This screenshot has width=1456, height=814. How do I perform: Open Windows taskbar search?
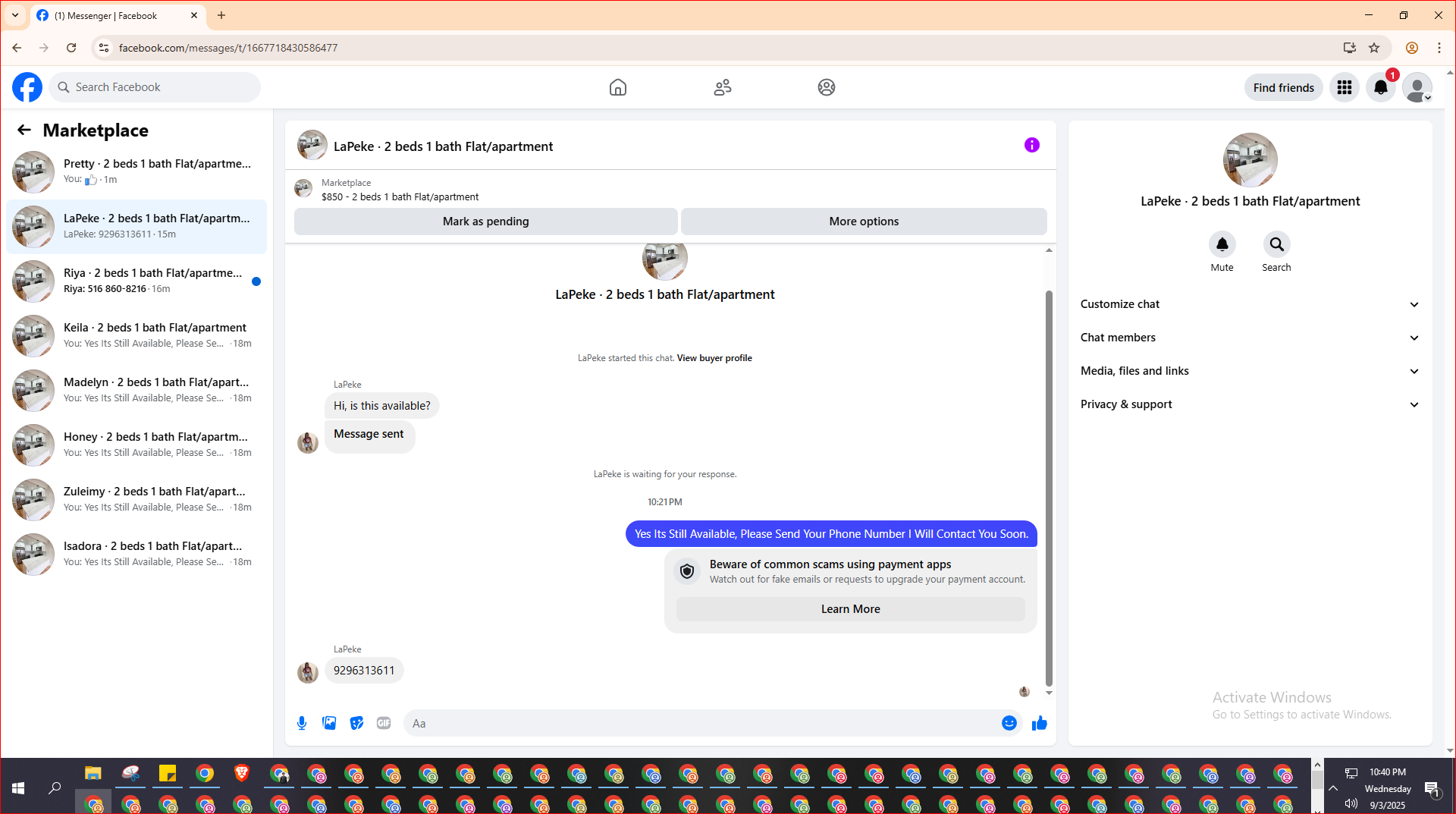[x=55, y=788]
